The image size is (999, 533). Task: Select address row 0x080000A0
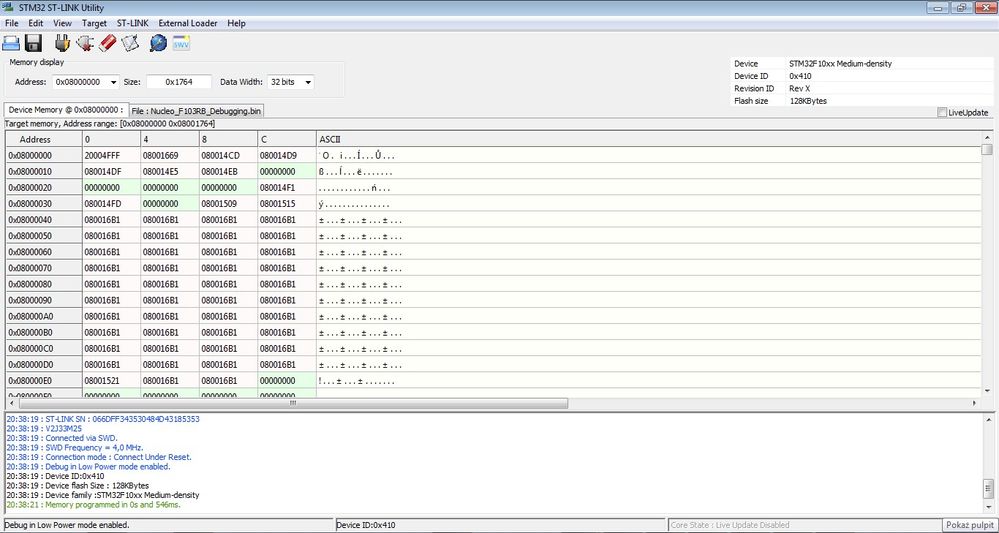44,316
